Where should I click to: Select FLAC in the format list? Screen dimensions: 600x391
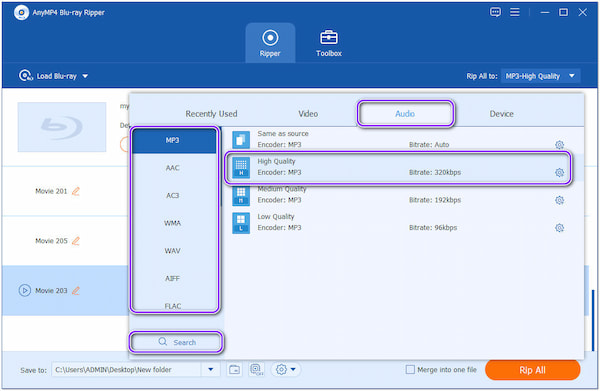pyautogui.click(x=173, y=306)
